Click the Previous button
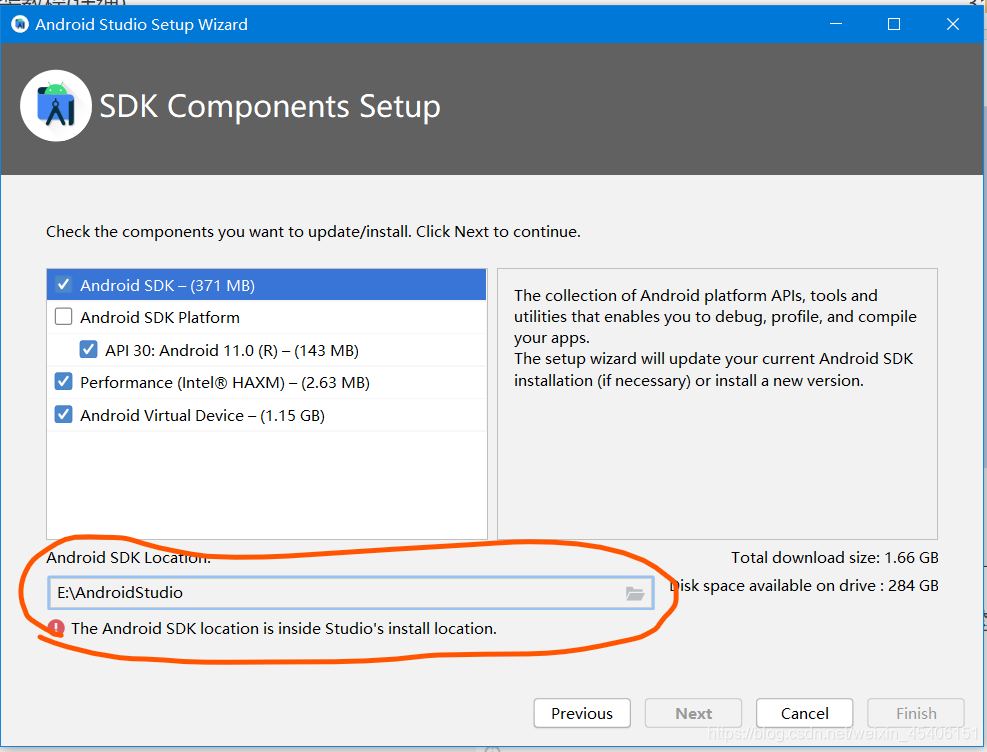 [582, 713]
